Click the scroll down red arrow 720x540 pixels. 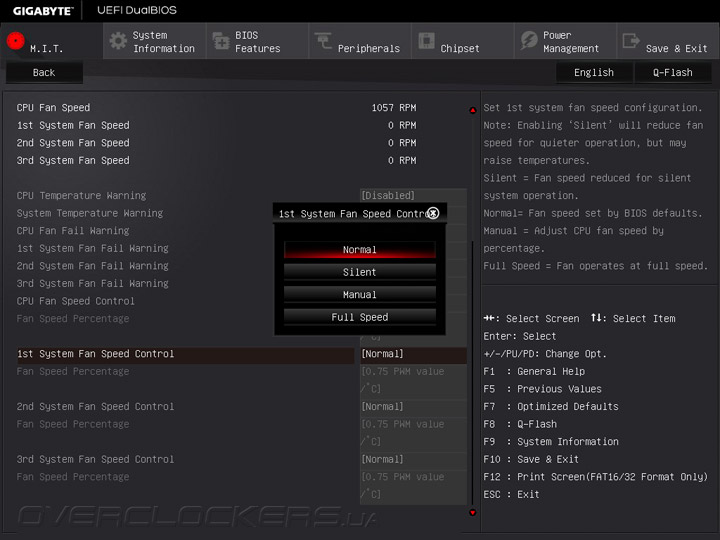click(472, 512)
